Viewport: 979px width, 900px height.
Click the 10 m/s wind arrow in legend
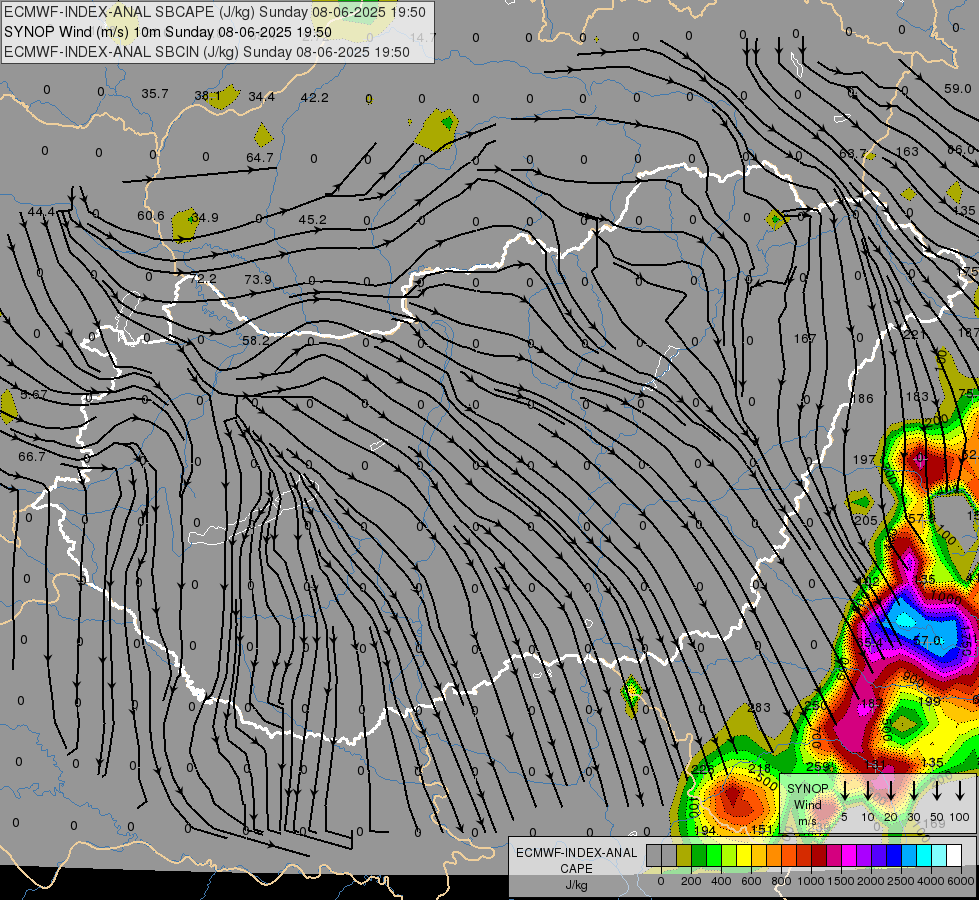867,791
